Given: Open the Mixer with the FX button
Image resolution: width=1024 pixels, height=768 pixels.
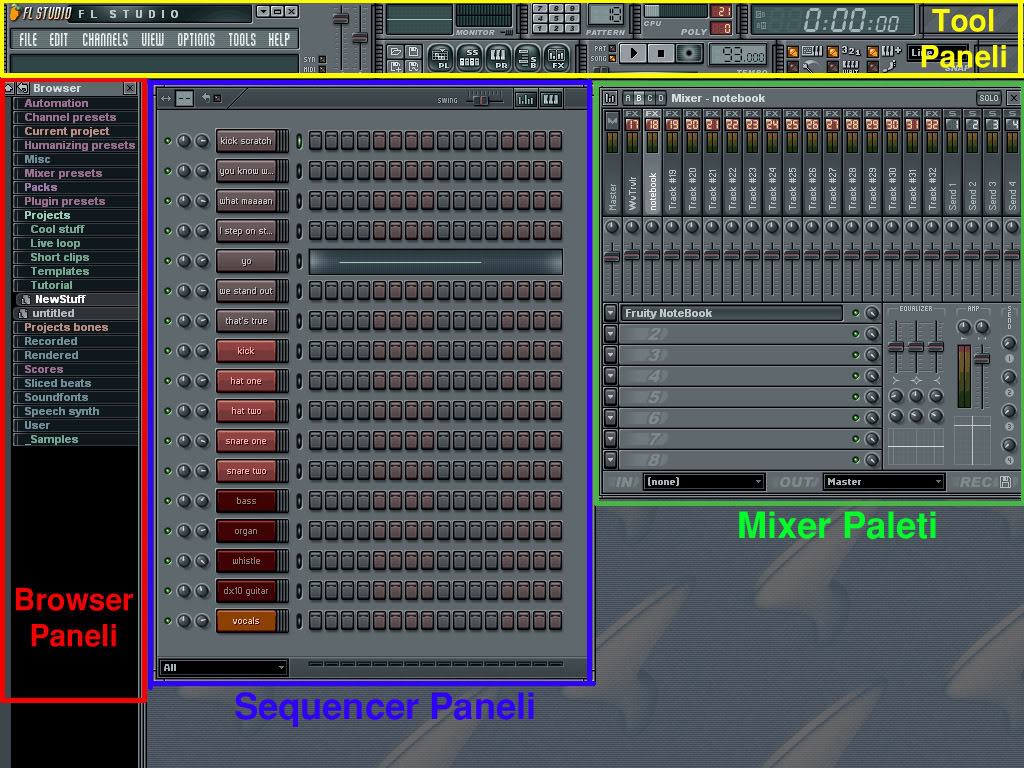Looking at the screenshot, I should (x=556, y=57).
